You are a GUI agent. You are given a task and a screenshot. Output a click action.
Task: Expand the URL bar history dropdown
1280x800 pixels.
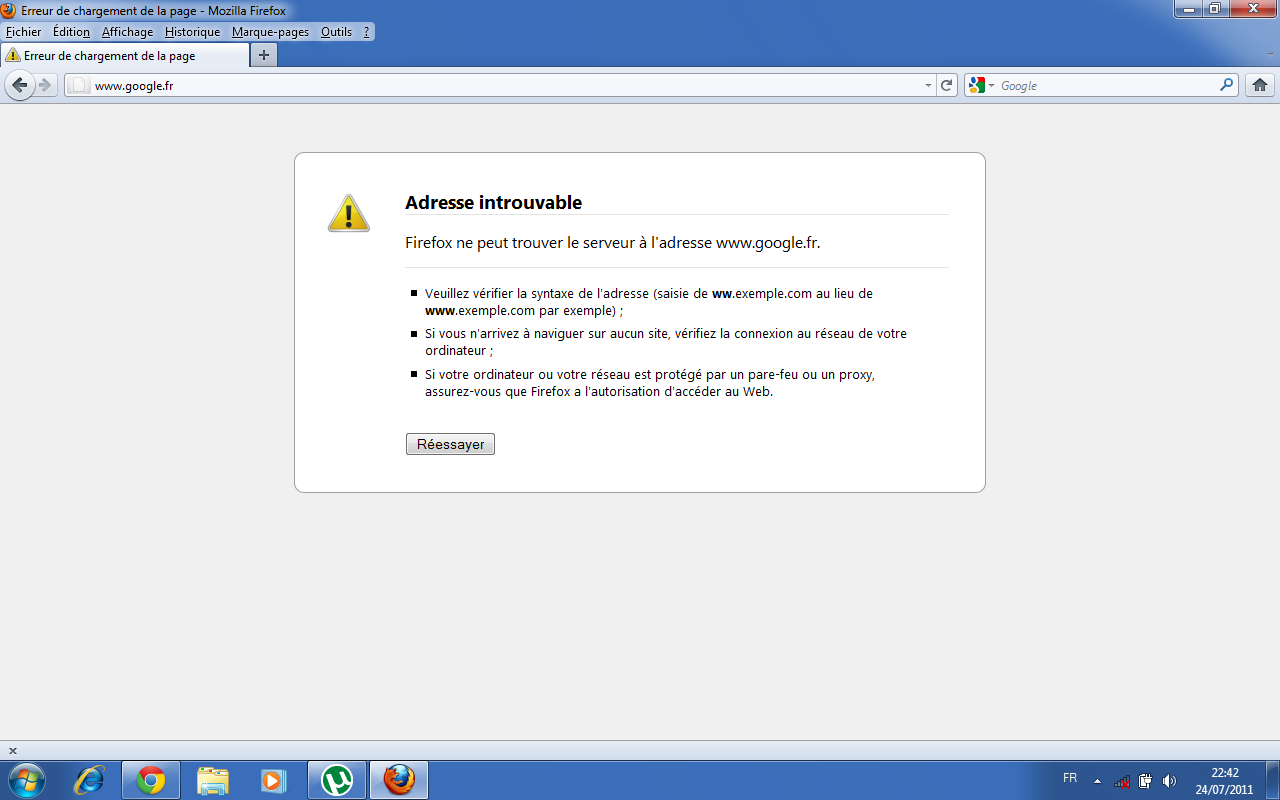928,86
